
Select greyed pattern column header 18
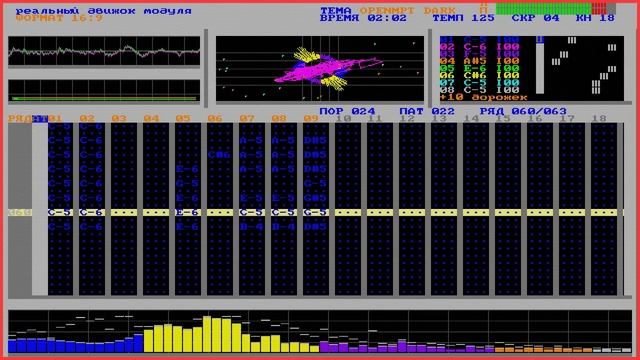(598, 119)
